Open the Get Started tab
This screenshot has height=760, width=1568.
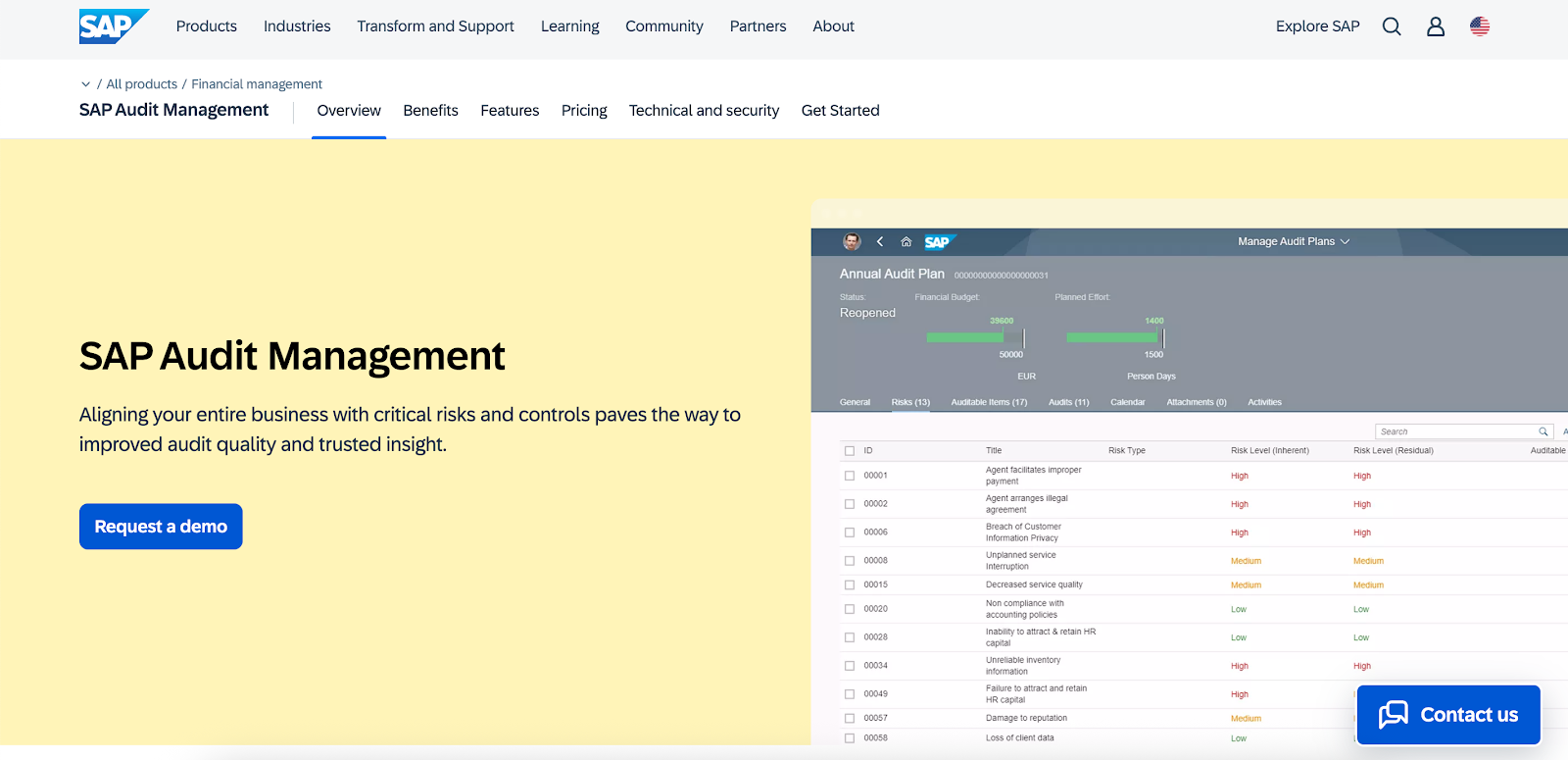(841, 111)
